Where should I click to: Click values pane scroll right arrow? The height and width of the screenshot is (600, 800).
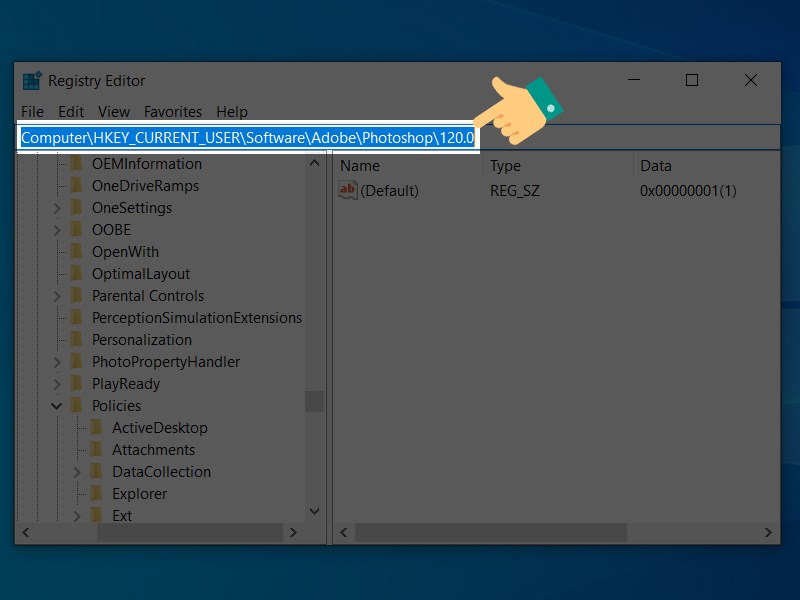pos(768,533)
